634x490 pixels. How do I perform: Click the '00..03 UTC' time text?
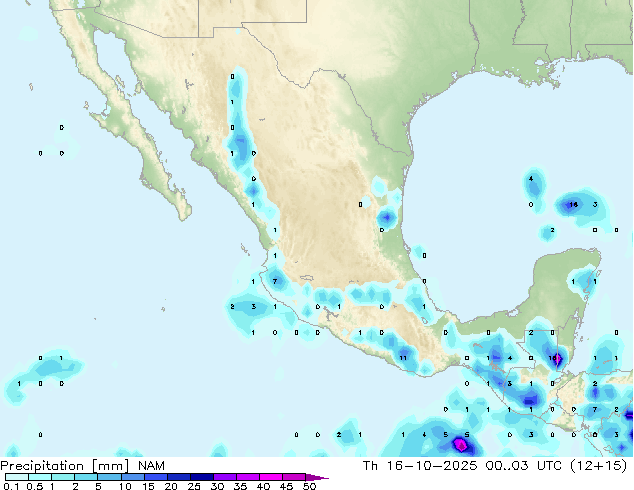click(524, 466)
